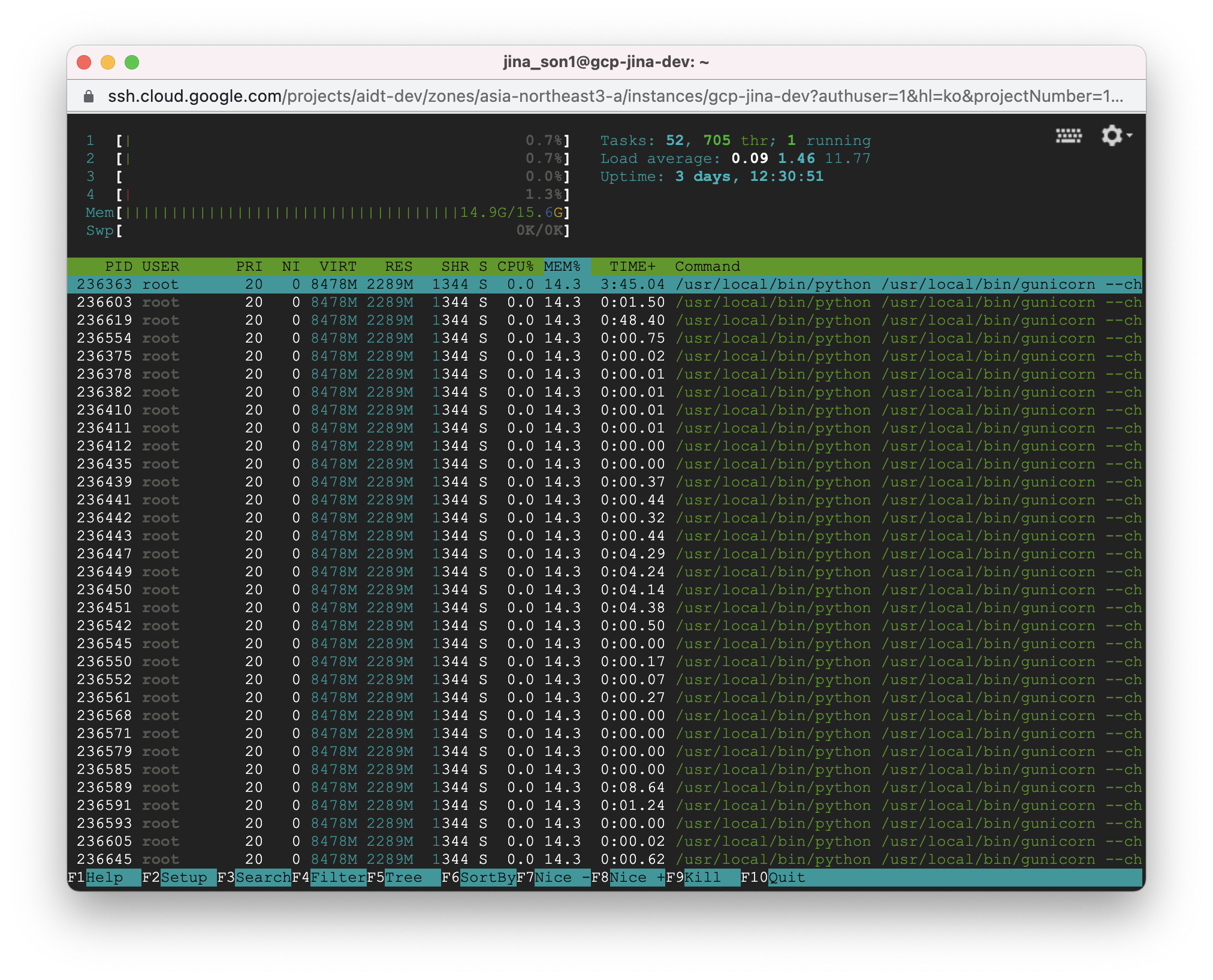This screenshot has width=1213, height=980.
Task: Click the PID column header
Action: [118, 267]
